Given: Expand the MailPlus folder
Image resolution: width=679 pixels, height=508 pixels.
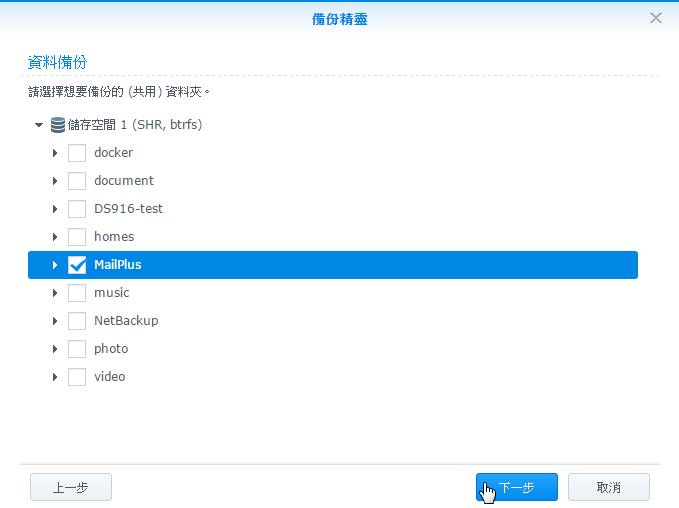Looking at the screenshot, I should click(55, 265).
